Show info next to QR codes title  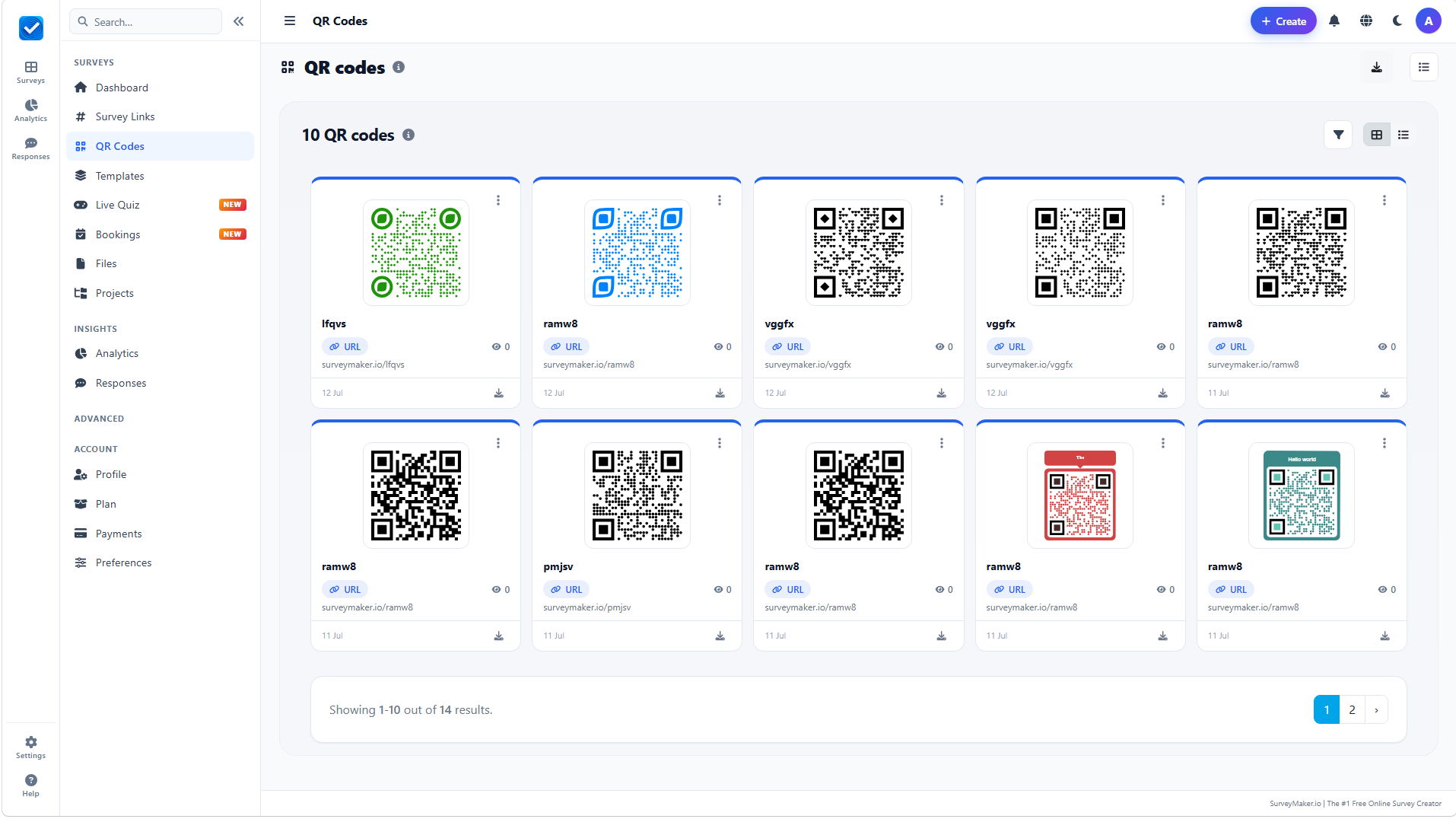pos(399,67)
